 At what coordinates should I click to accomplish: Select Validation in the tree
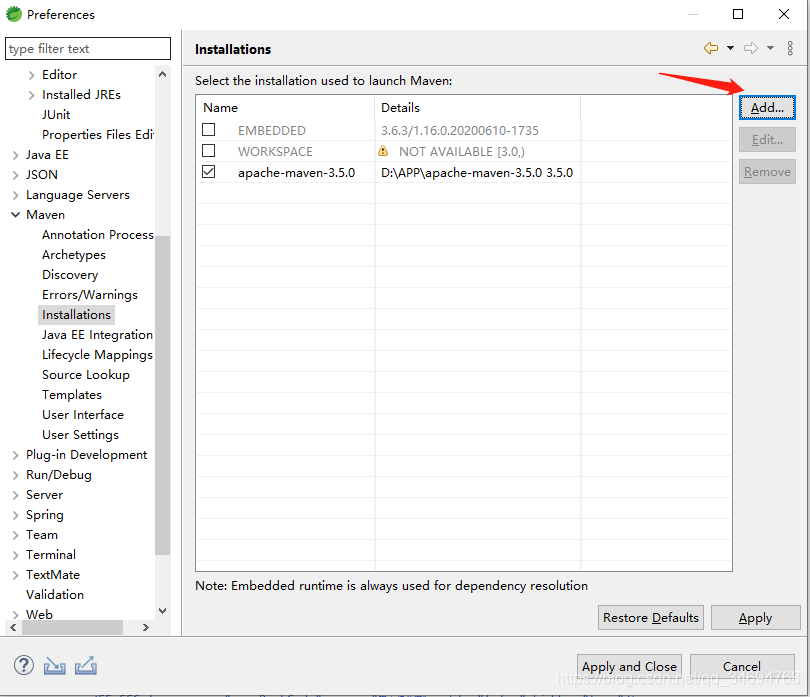[55, 595]
